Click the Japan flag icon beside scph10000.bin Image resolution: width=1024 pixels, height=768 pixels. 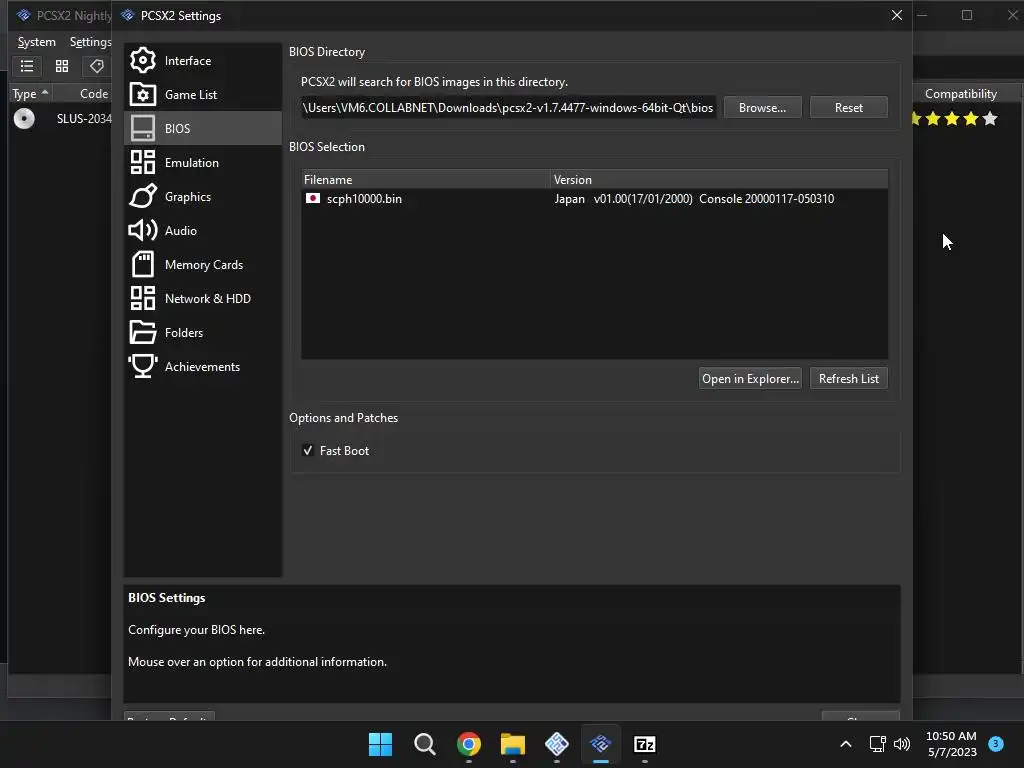[x=313, y=199]
